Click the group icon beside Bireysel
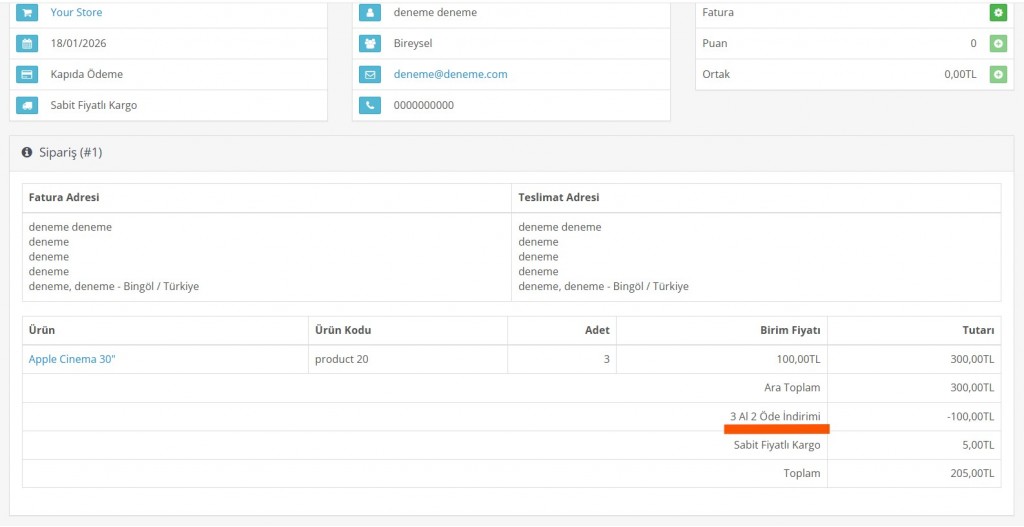This screenshot has height=527, width=1024. [x=370, y=44]
